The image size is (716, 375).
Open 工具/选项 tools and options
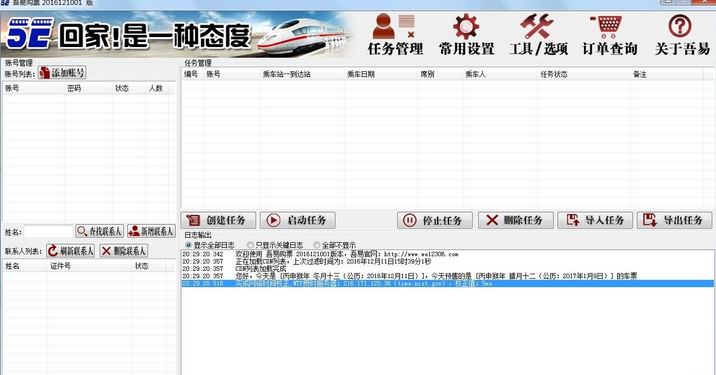click(x=538, y=35)
